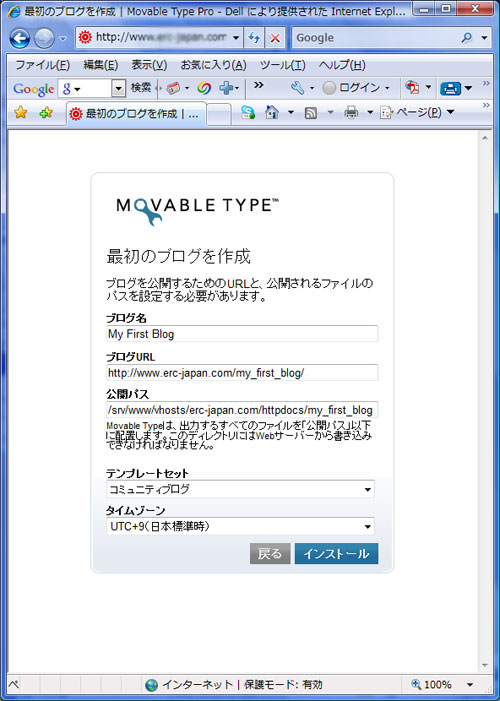500x701 pixels.
Task: Click the Refresh page icon
Action: pyautogui.click(x=254, y=38)
